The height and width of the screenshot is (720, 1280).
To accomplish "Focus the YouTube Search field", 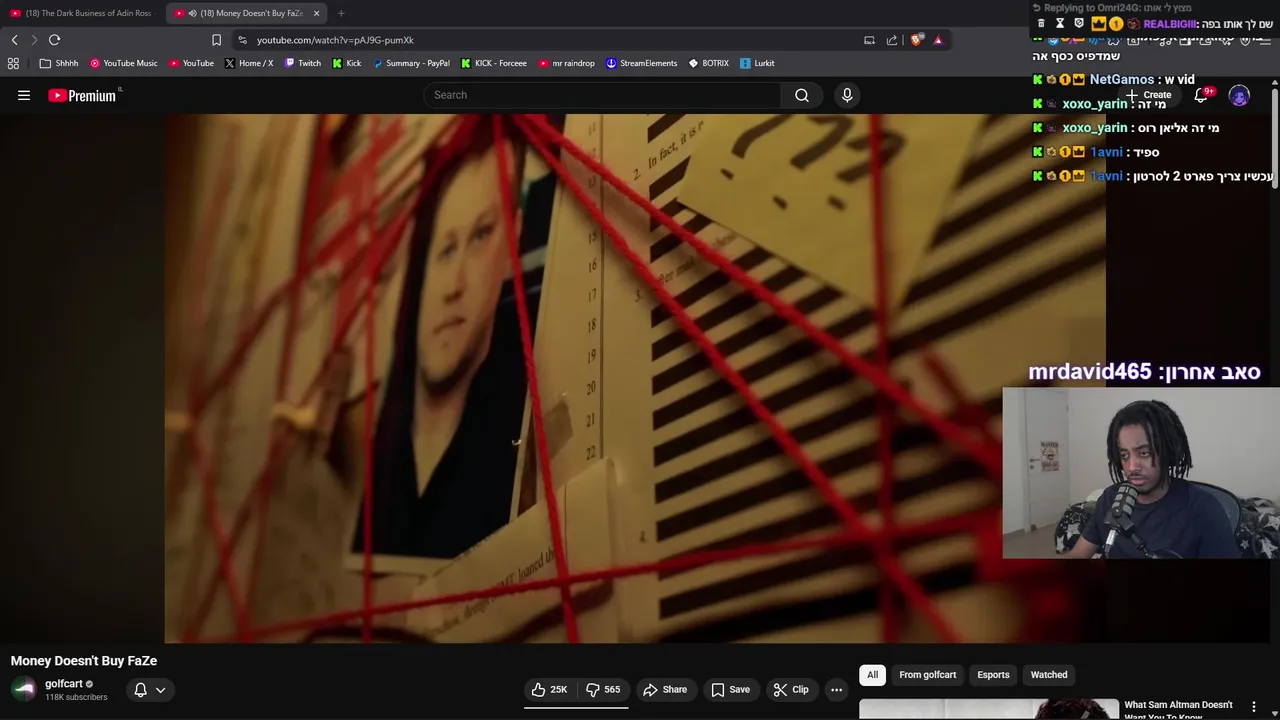I will click(603, 95).
